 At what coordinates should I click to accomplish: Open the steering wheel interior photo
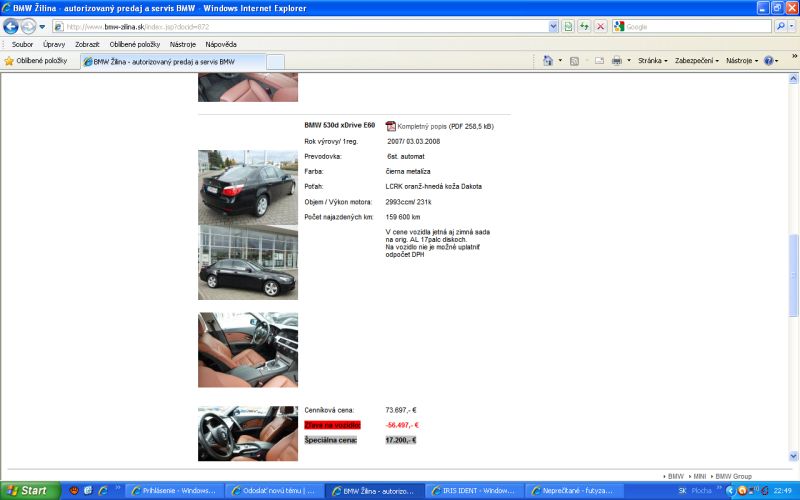[x=248, y=434]
